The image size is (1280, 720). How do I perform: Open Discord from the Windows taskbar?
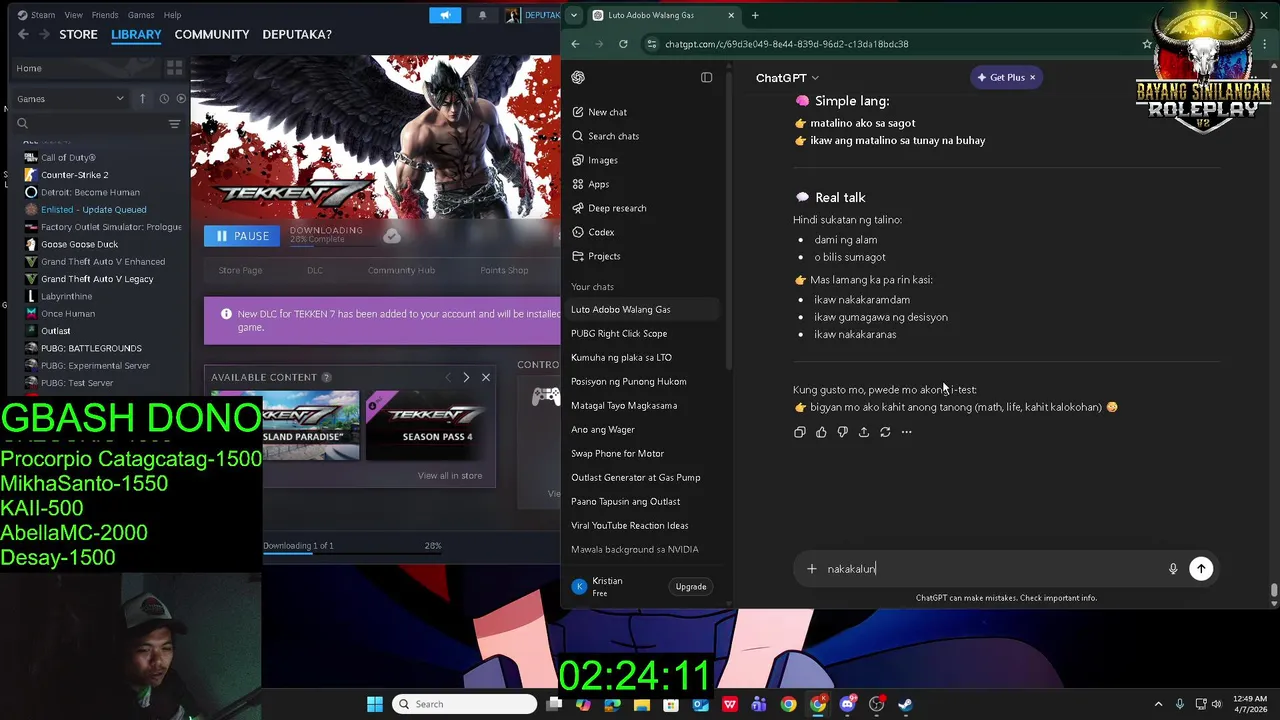[847, 704]
